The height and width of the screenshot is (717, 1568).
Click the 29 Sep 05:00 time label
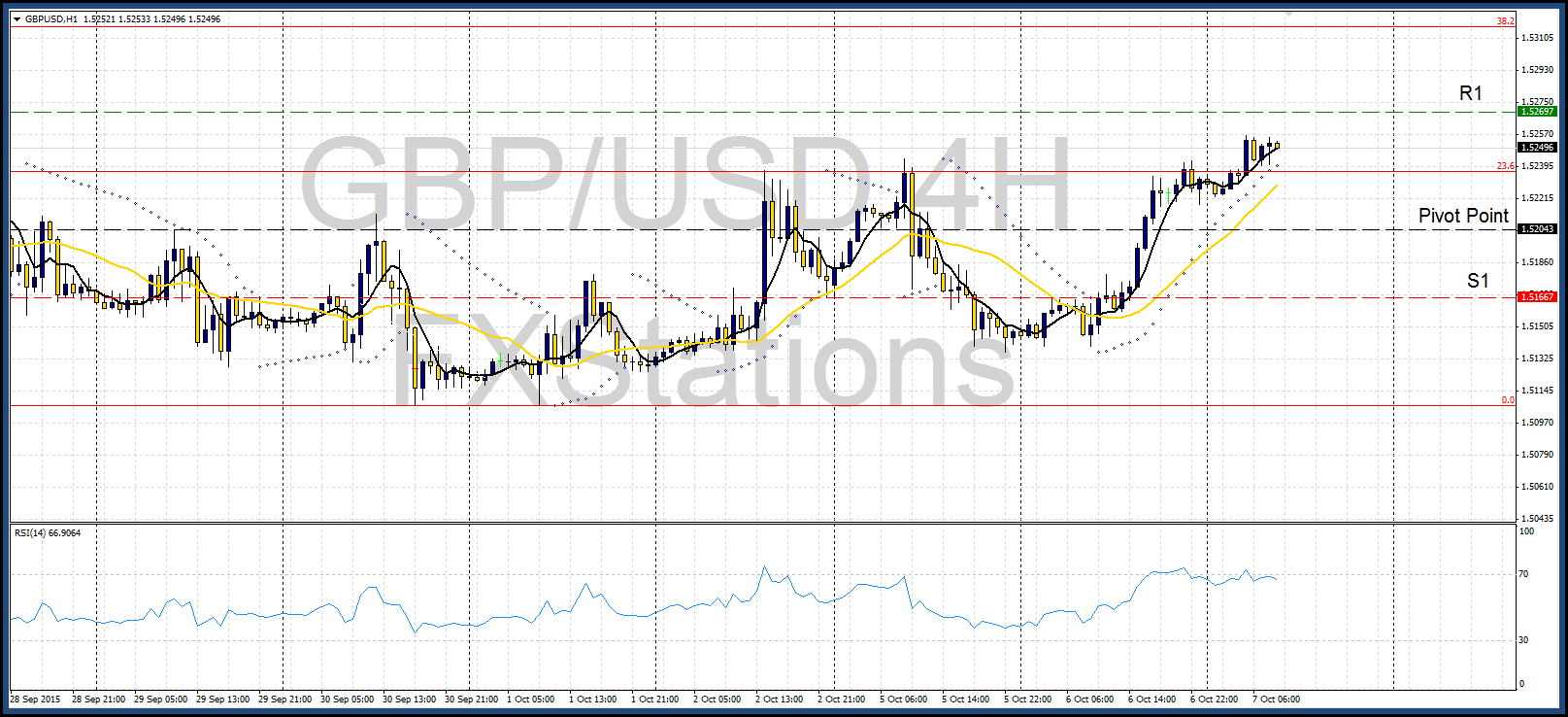(x=160, y=700)
